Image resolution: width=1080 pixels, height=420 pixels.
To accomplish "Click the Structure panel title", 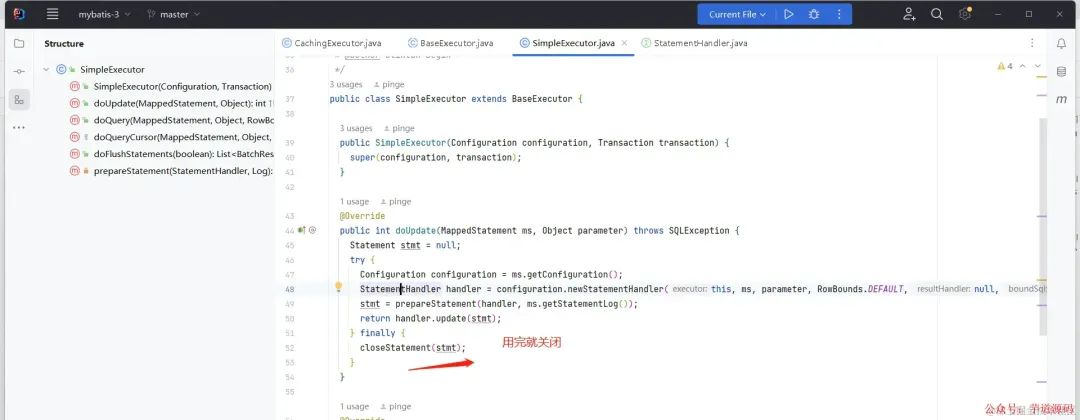I will pos(64,43).
